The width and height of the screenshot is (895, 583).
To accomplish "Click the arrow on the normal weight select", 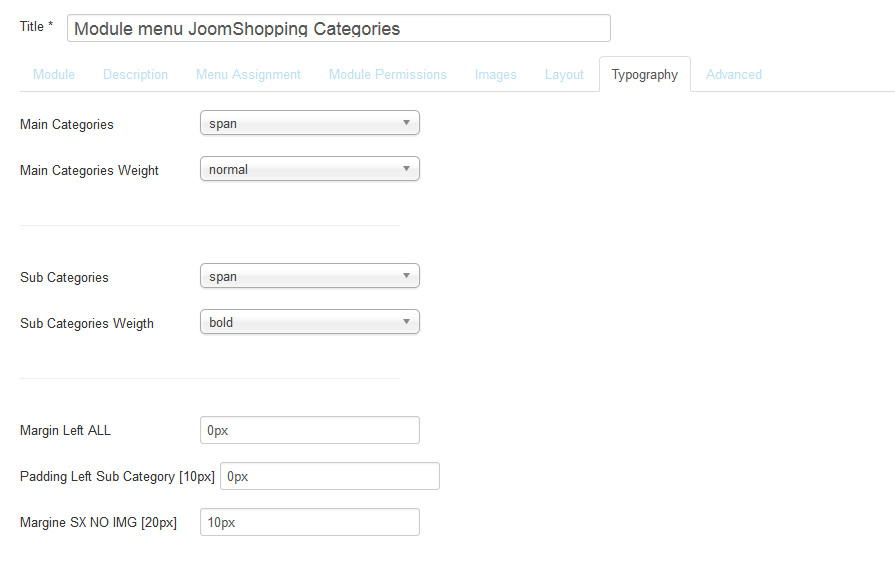I will point(406,169).
